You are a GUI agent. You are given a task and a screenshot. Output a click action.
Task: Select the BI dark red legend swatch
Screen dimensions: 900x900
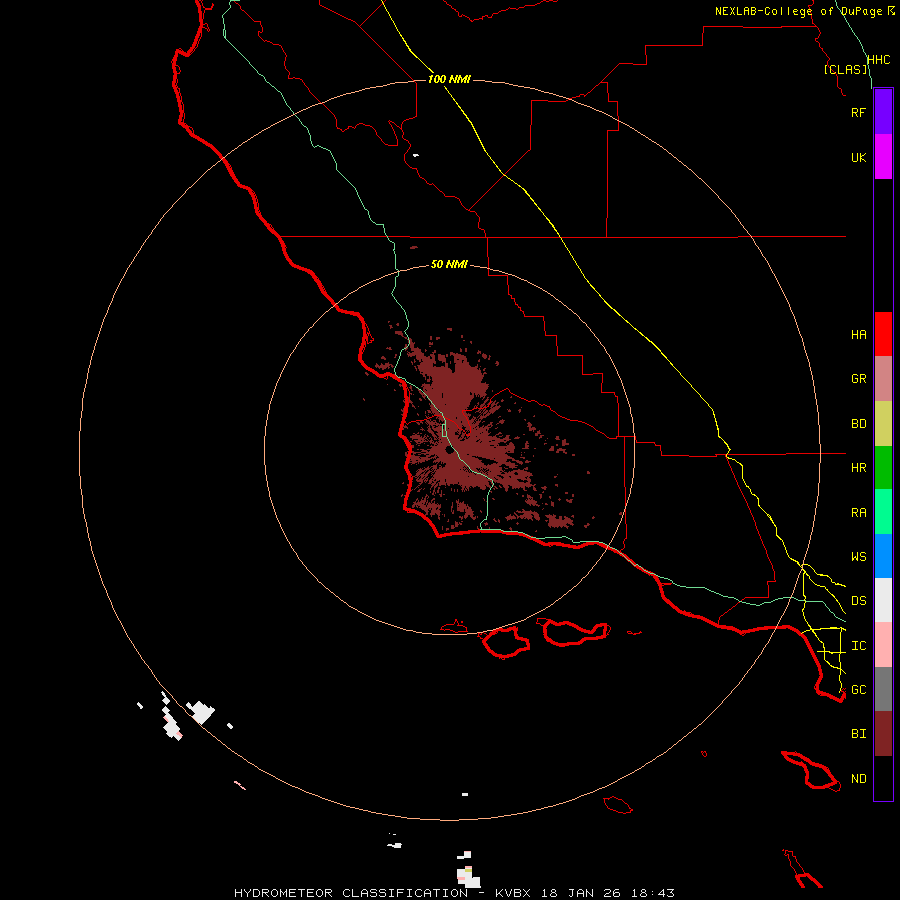883,734
